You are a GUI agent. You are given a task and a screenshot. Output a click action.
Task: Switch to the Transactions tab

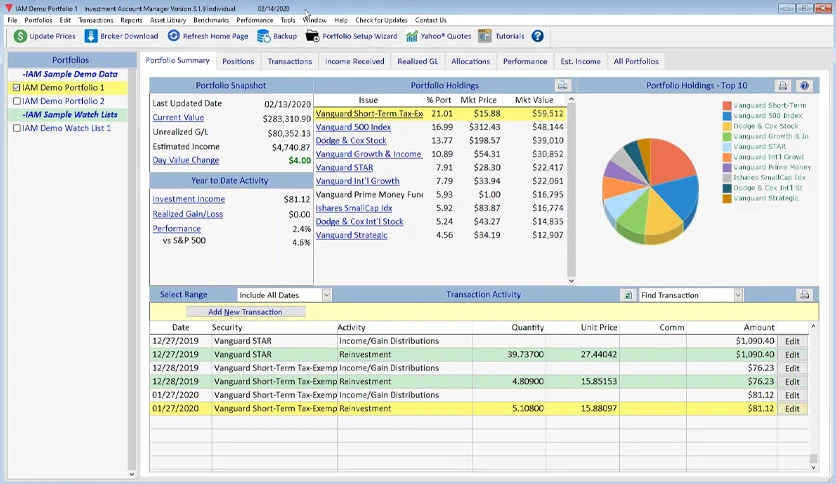290,61
